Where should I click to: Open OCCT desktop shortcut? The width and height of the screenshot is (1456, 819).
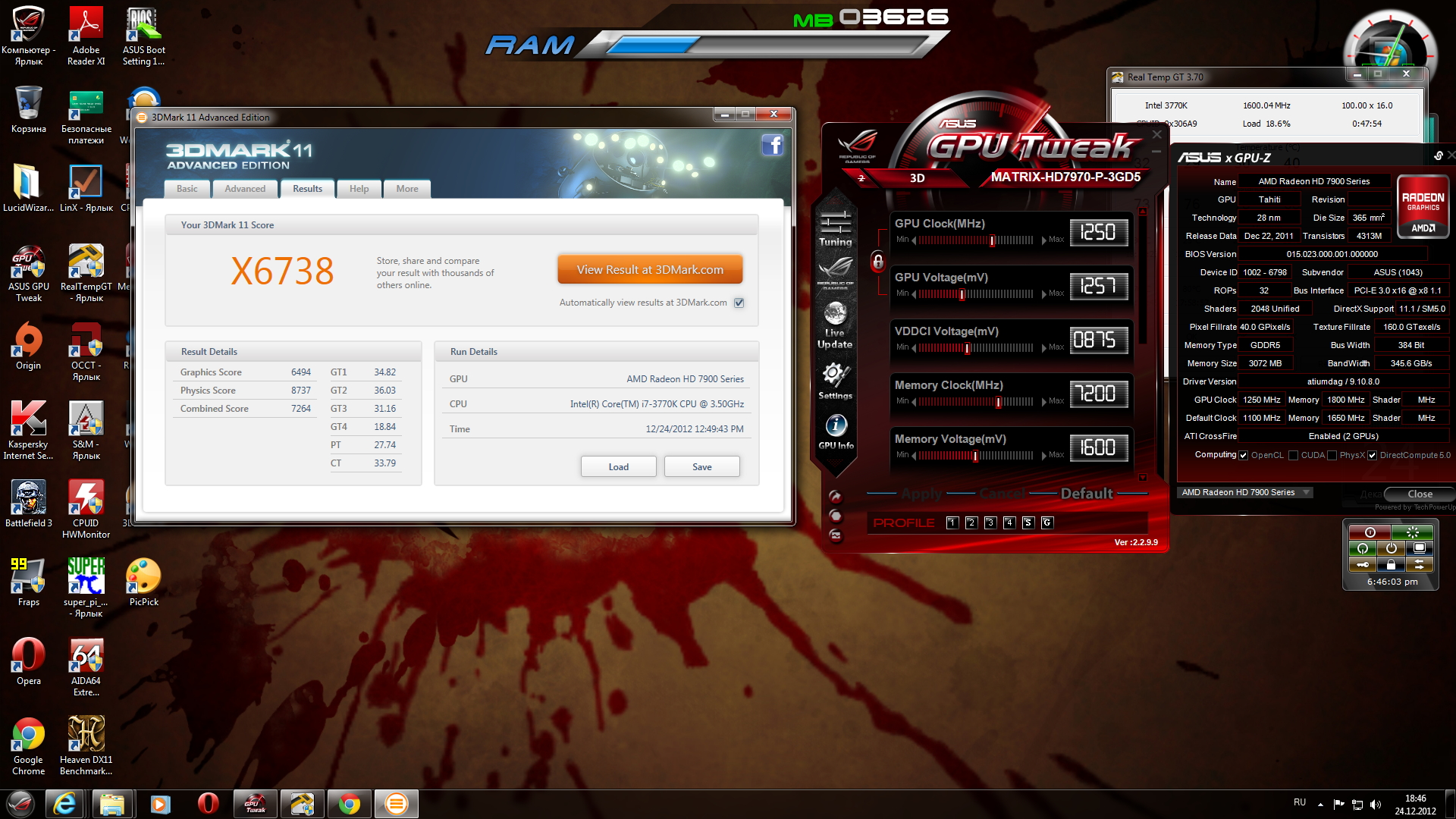[x=86, y=352]
